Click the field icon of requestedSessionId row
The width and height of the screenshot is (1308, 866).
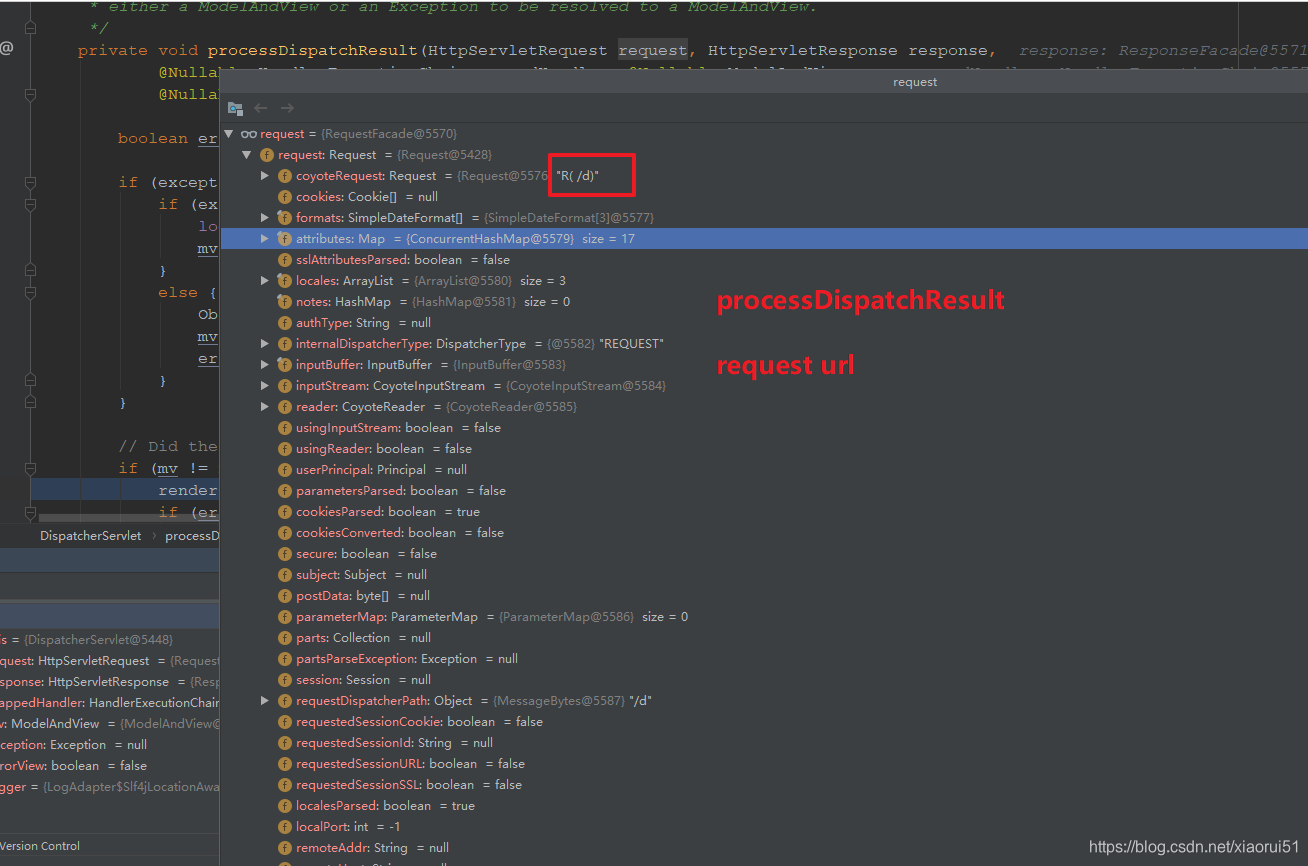(285, 743)
